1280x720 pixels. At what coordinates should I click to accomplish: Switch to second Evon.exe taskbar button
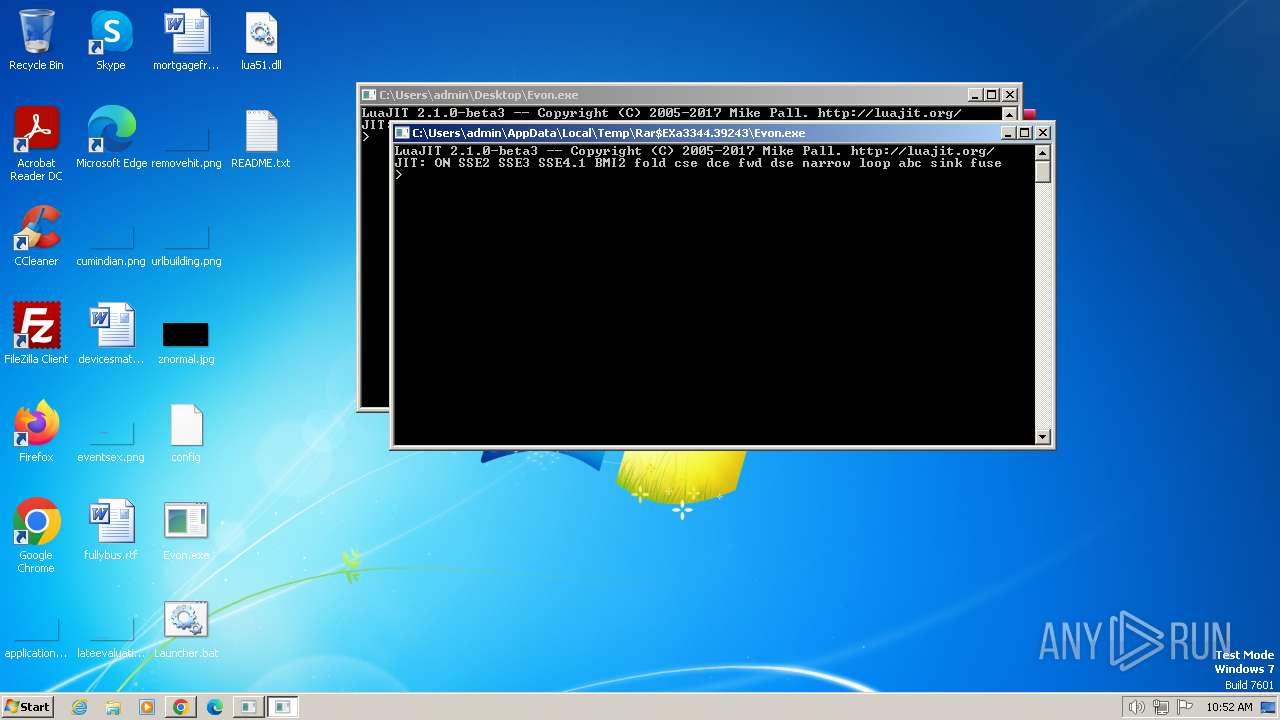tap(283, 707)
